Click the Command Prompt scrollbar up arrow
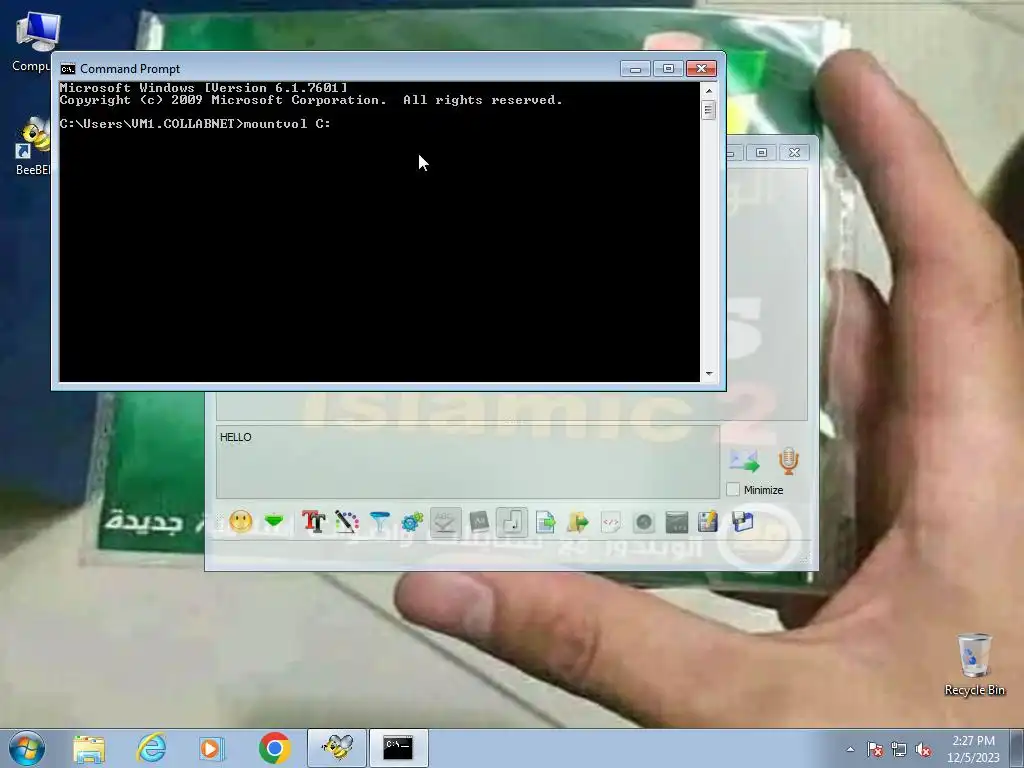 pos(709,89)
